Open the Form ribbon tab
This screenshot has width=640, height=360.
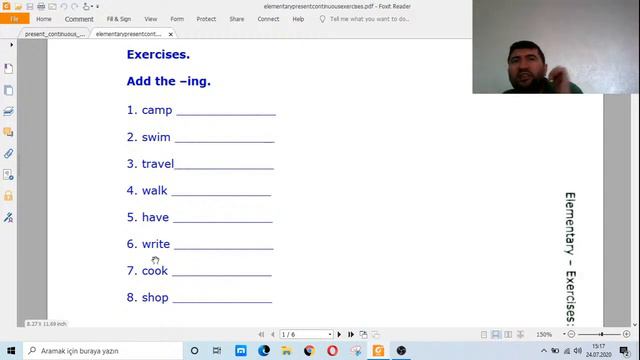click(177, 19)
